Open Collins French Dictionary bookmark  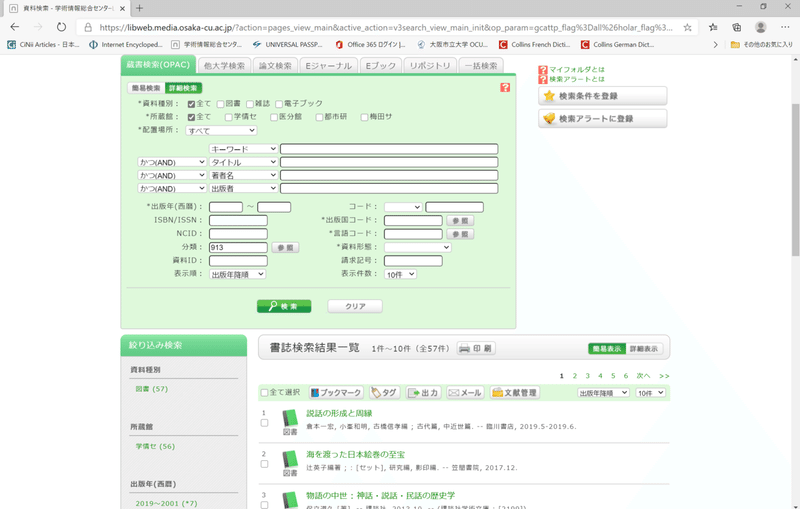pos(534,45)
